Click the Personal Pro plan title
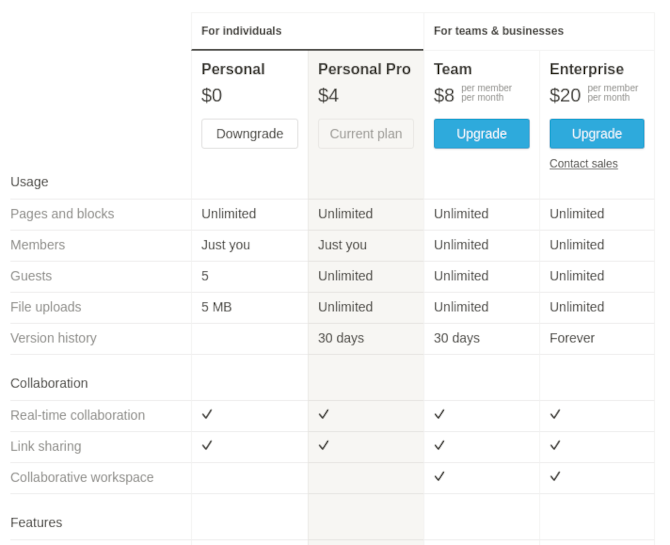This screenshot has height=545, width=670. click(364, 69)
